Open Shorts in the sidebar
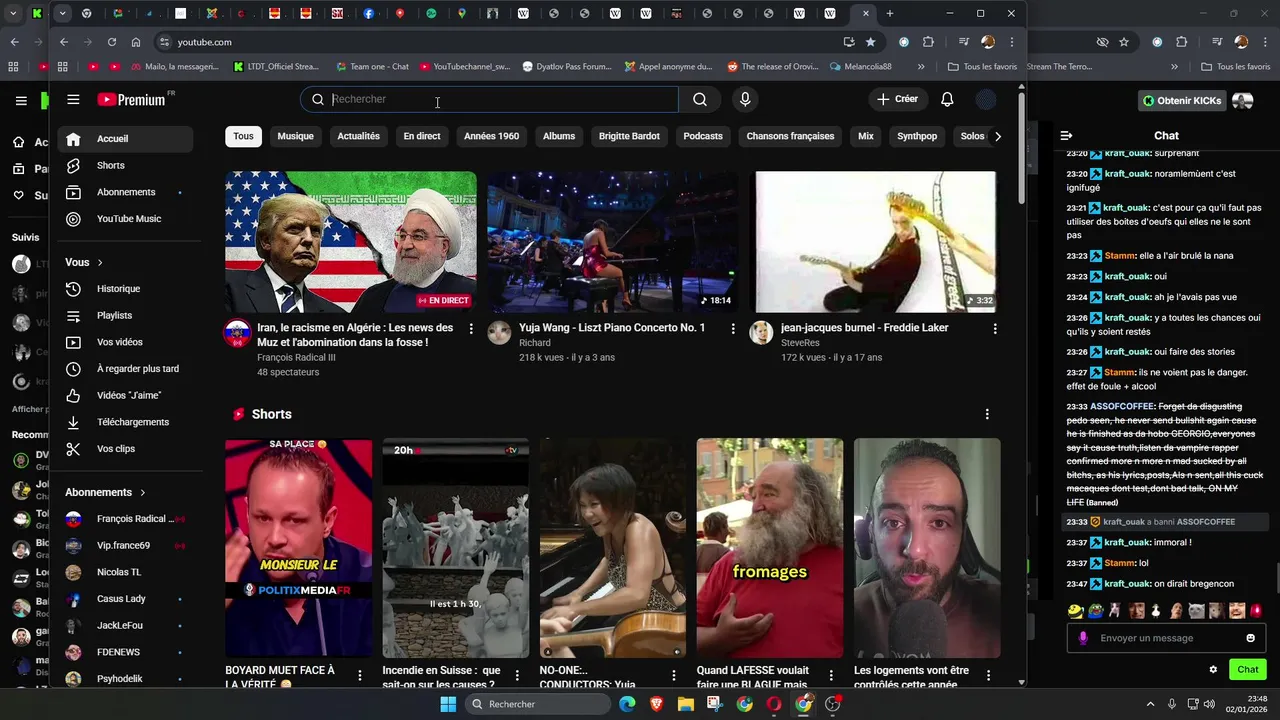The image size is (1280, 720). [x=125, y=165]
